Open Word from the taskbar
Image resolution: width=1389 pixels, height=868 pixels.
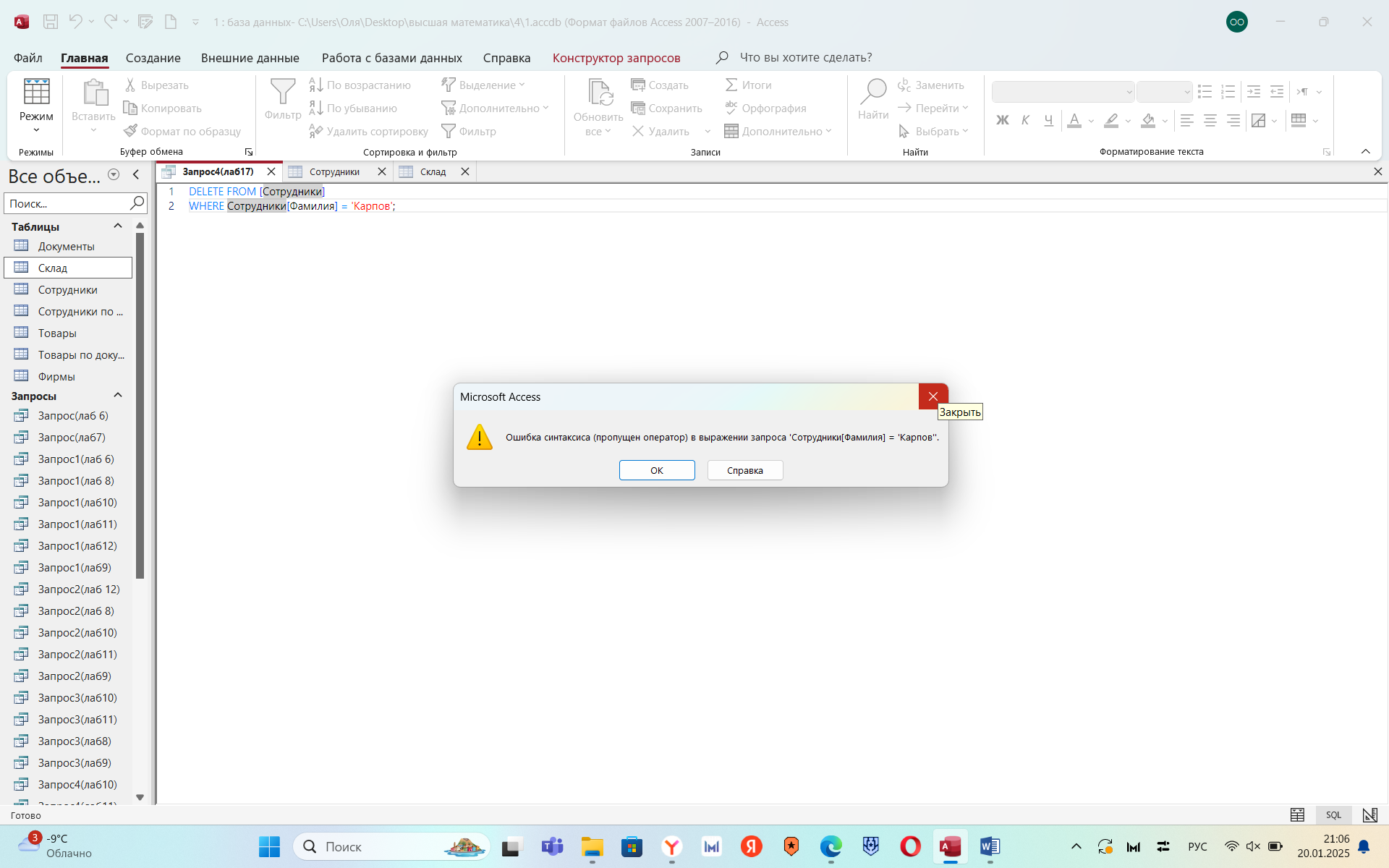(990, 846)
